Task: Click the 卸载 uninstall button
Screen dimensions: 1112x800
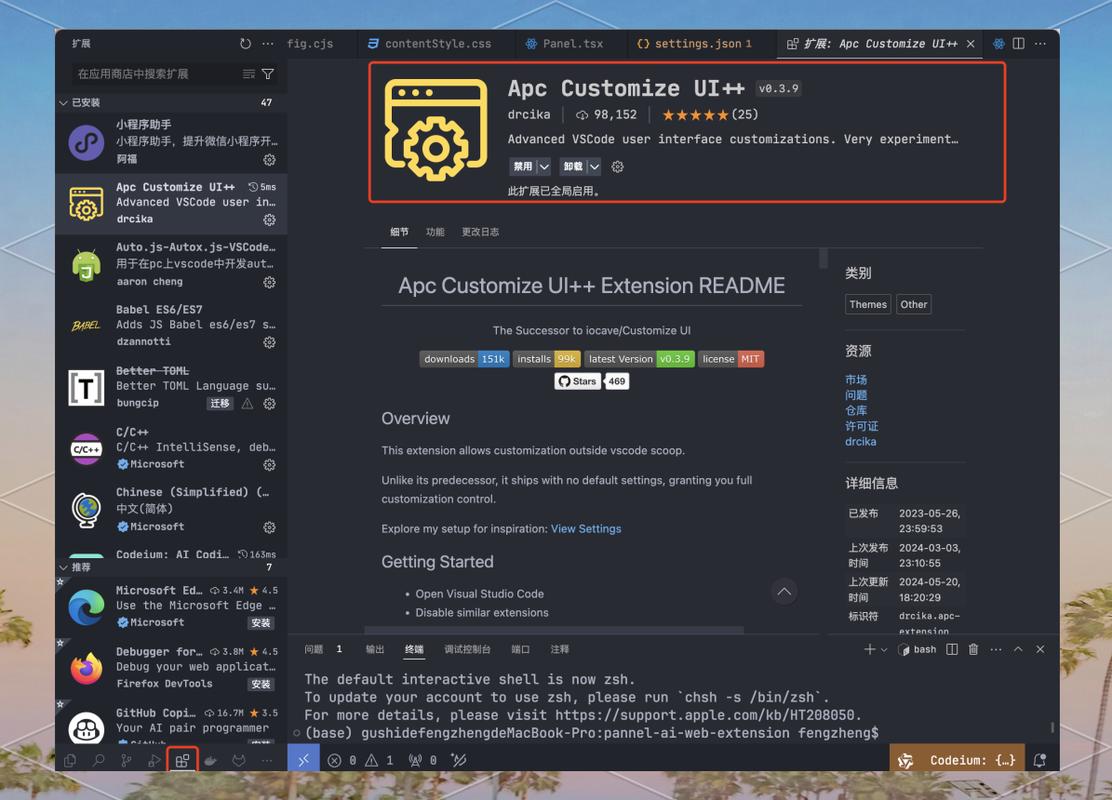Action: [573, 167]
